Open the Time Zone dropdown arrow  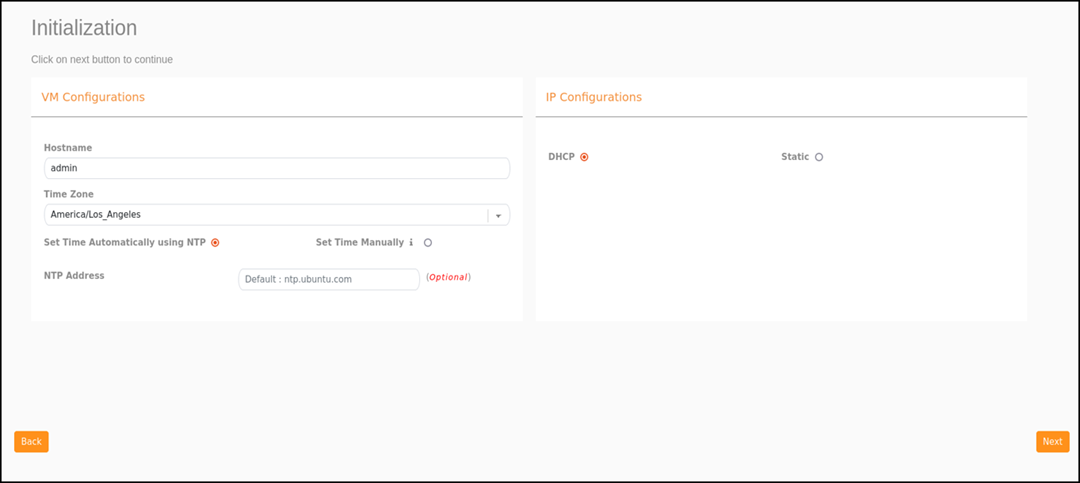click(499, 215)
